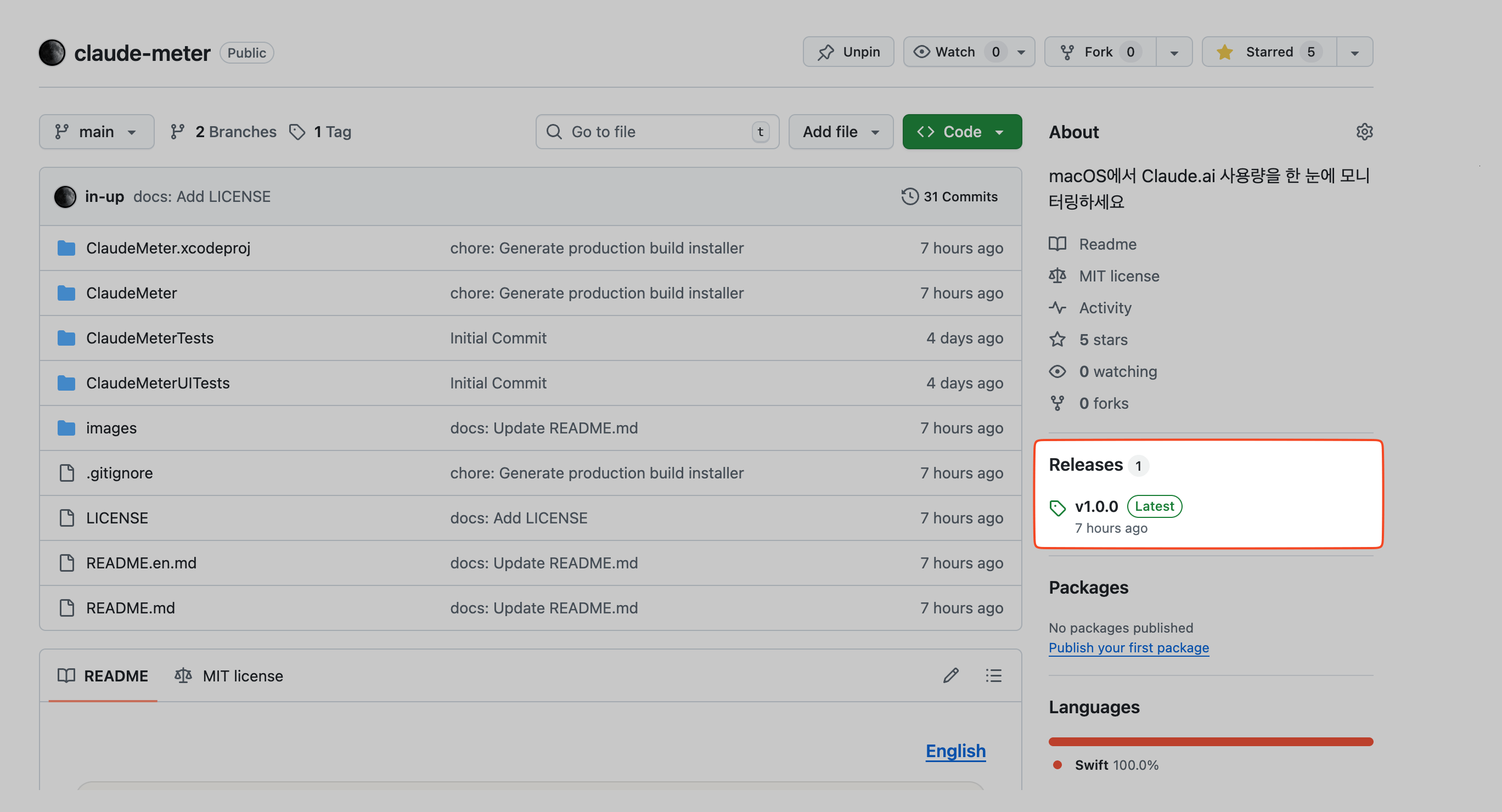Unpin the repository with Unpin

click(848, 52)
